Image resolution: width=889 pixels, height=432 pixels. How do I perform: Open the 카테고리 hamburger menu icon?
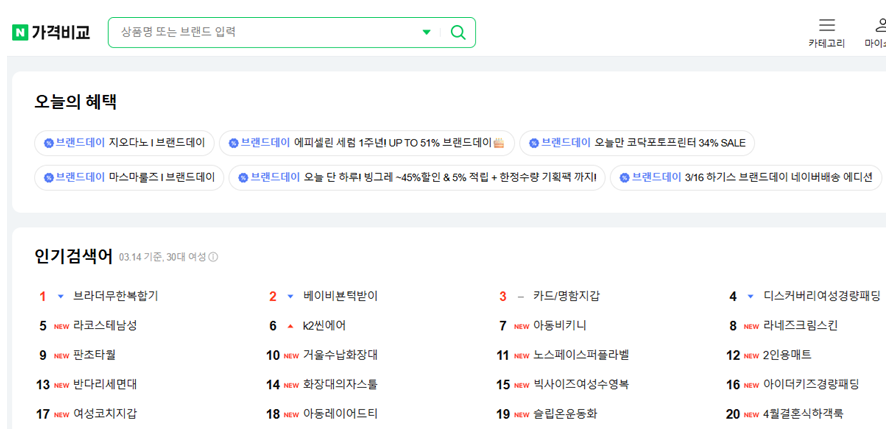pyautogui.click(x=826, y=25)
